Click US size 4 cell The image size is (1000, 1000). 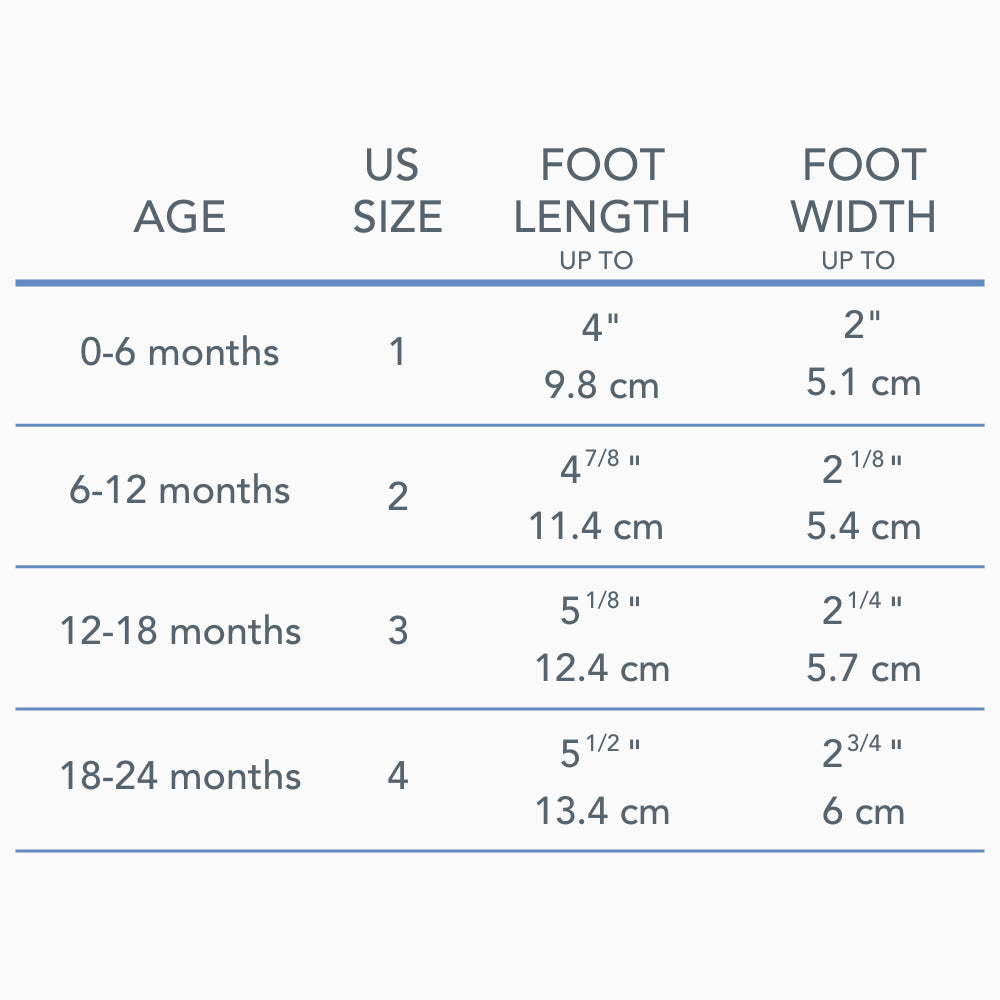pos(398,776)
